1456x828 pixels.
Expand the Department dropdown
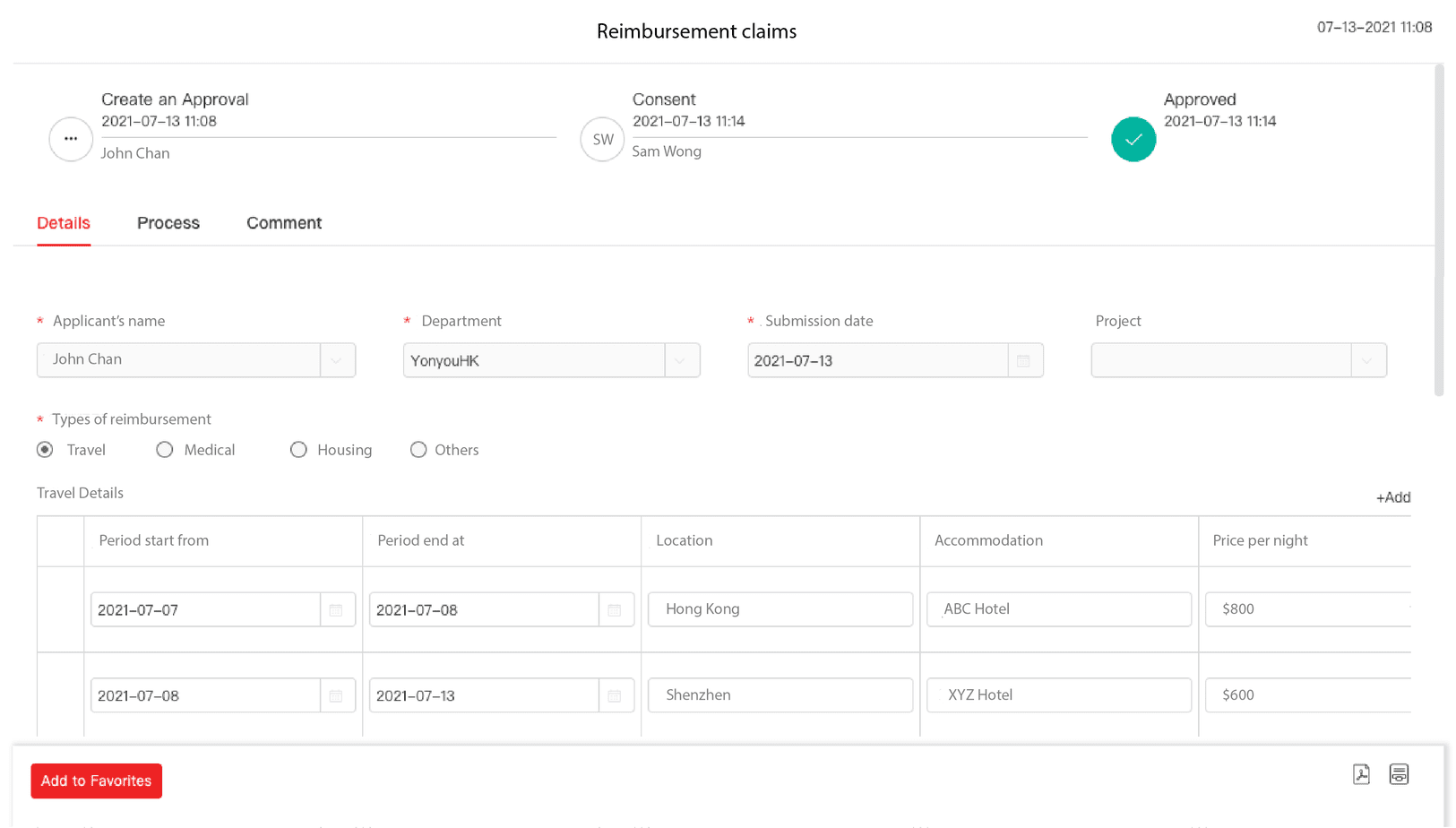coord(681,360)
